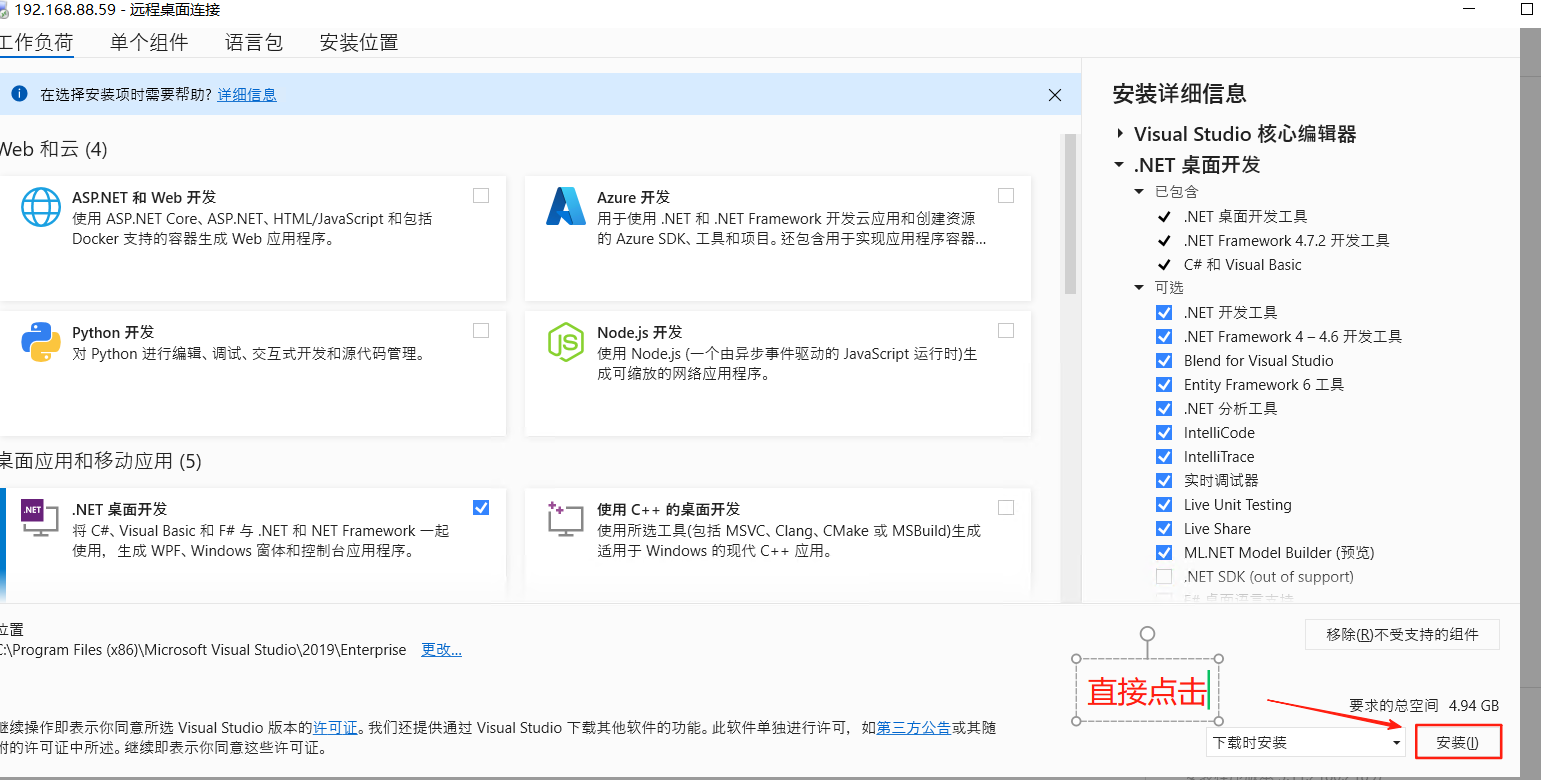Uncheck the Live Unit Testing checkbox
The width and height of the screenshot is (1541, 780).
point(1164,504)
